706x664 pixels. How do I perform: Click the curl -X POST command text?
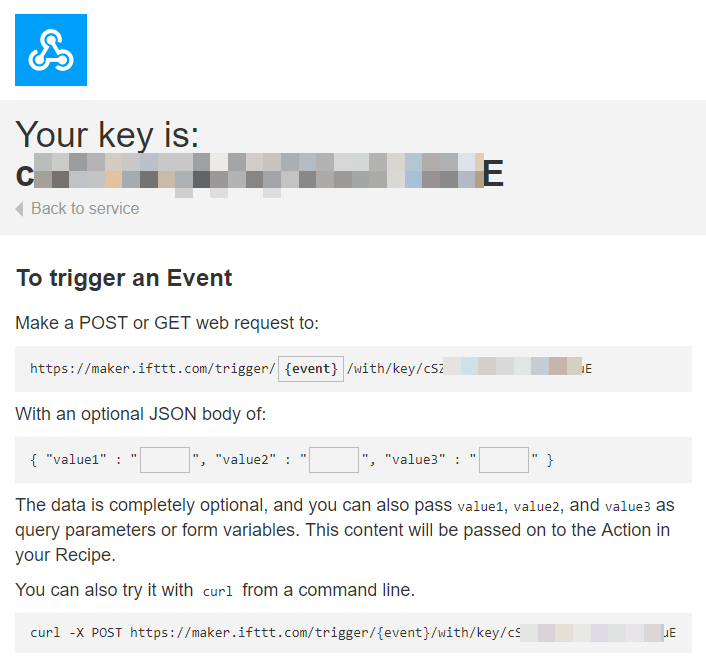coord(78,633)
